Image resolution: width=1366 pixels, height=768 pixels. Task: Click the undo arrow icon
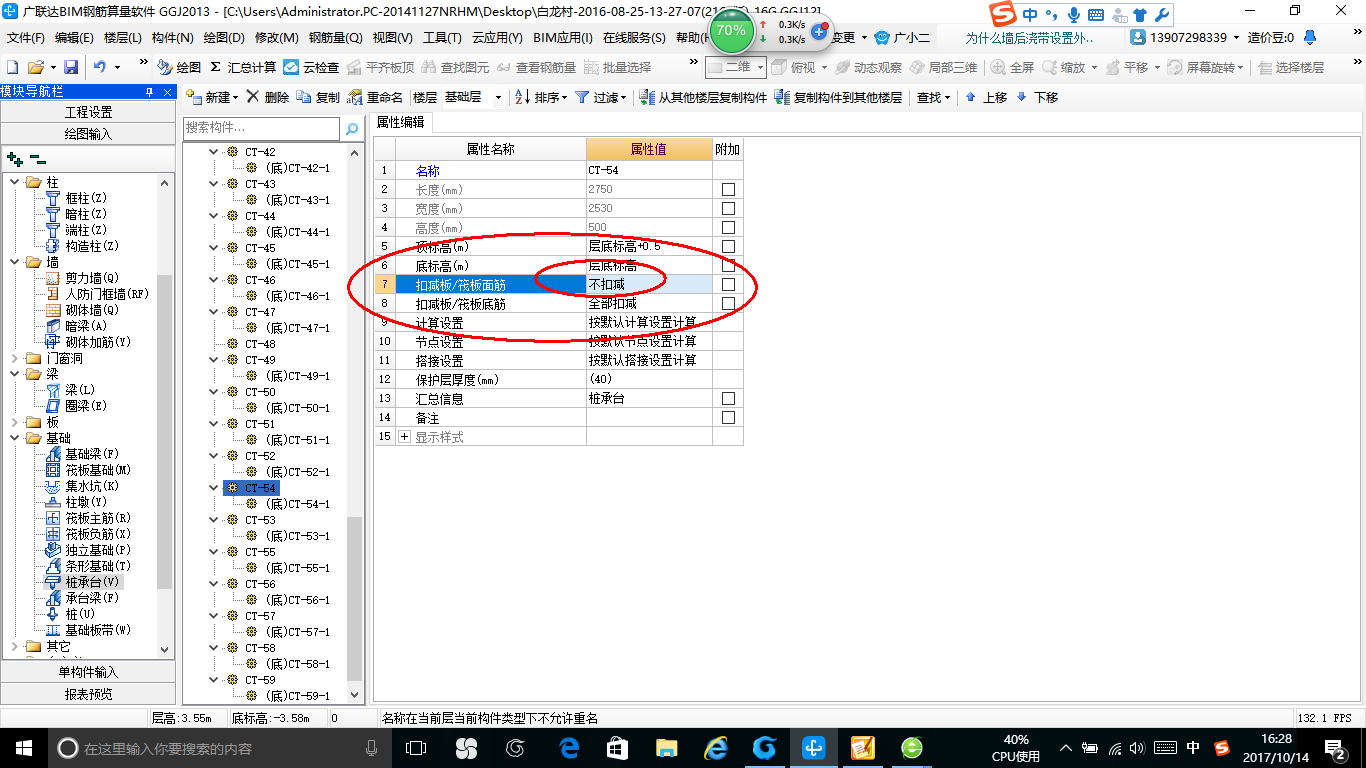pyautogui.click(x=100, y=67)
